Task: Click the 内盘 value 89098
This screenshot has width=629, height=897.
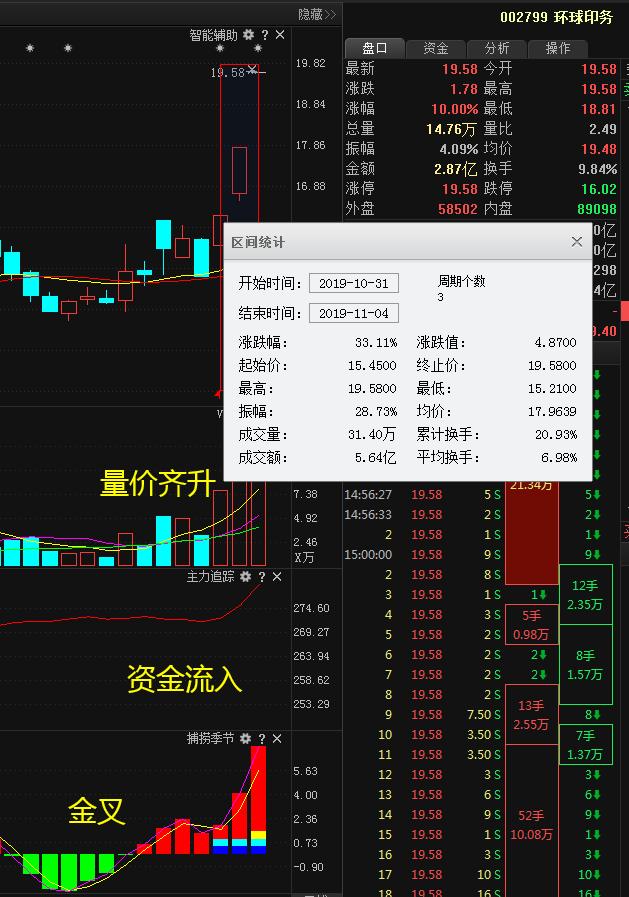Action: pos(597,209)
